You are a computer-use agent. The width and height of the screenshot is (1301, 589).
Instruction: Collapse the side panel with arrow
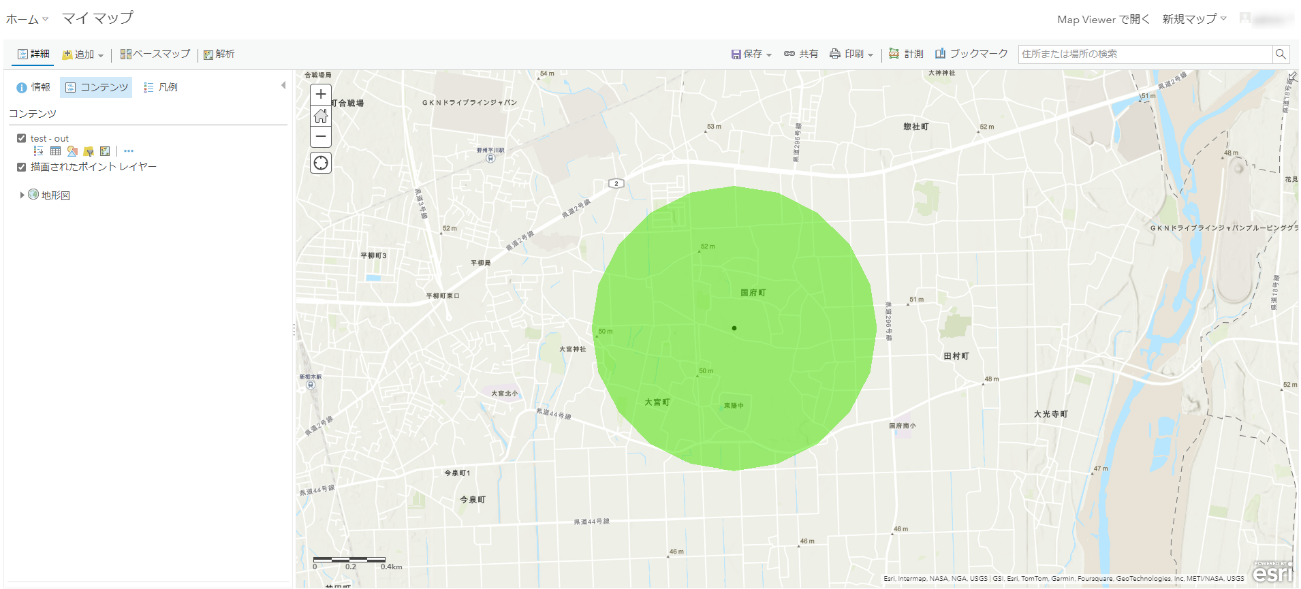tap(283, 86)
